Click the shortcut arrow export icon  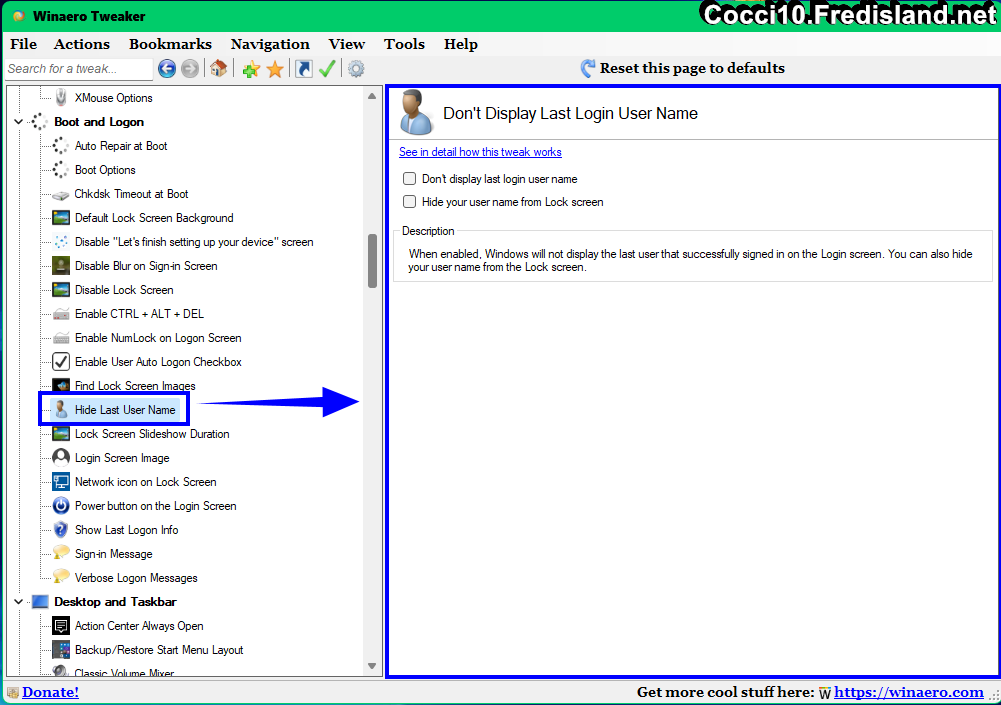tap(304, 68)
